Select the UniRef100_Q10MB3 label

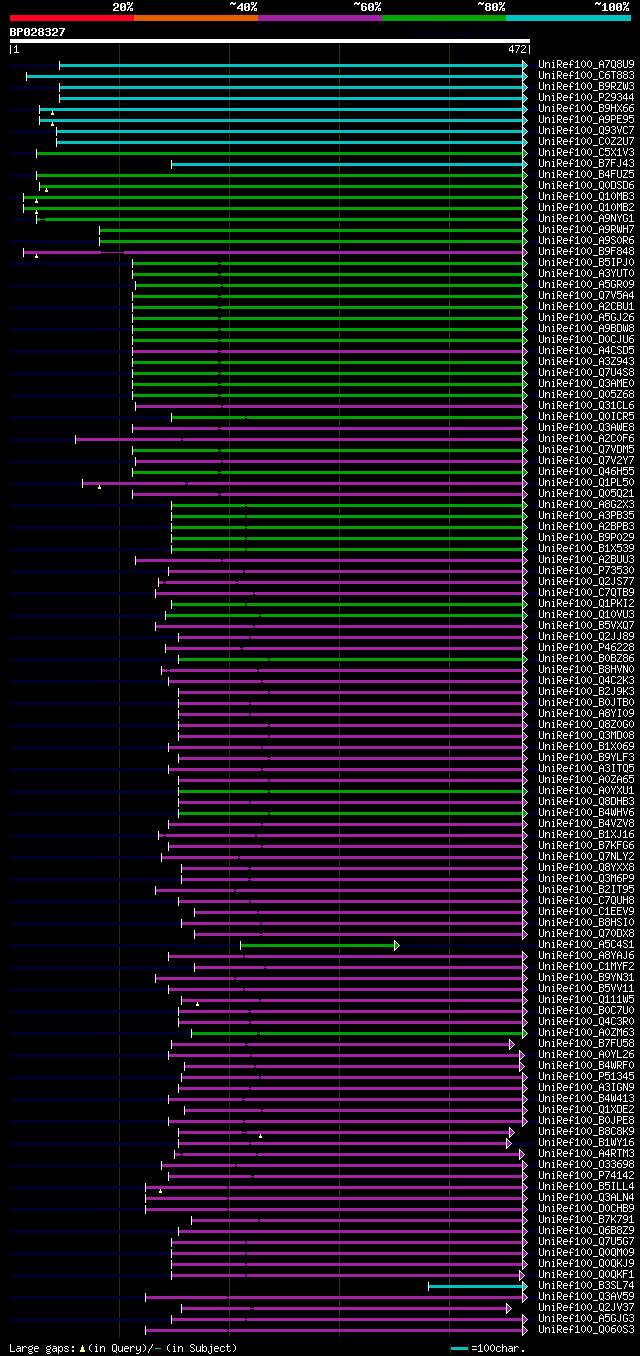coord(586,196)
